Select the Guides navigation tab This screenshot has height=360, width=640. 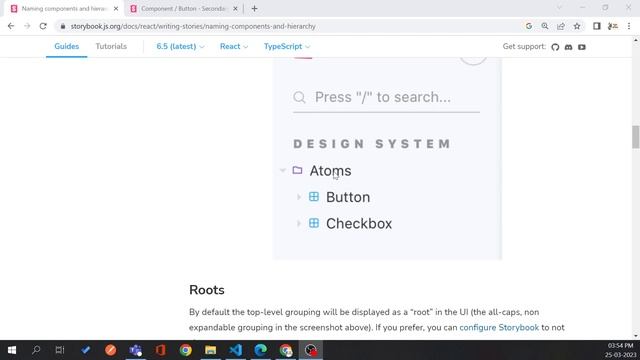pos(67,47)
